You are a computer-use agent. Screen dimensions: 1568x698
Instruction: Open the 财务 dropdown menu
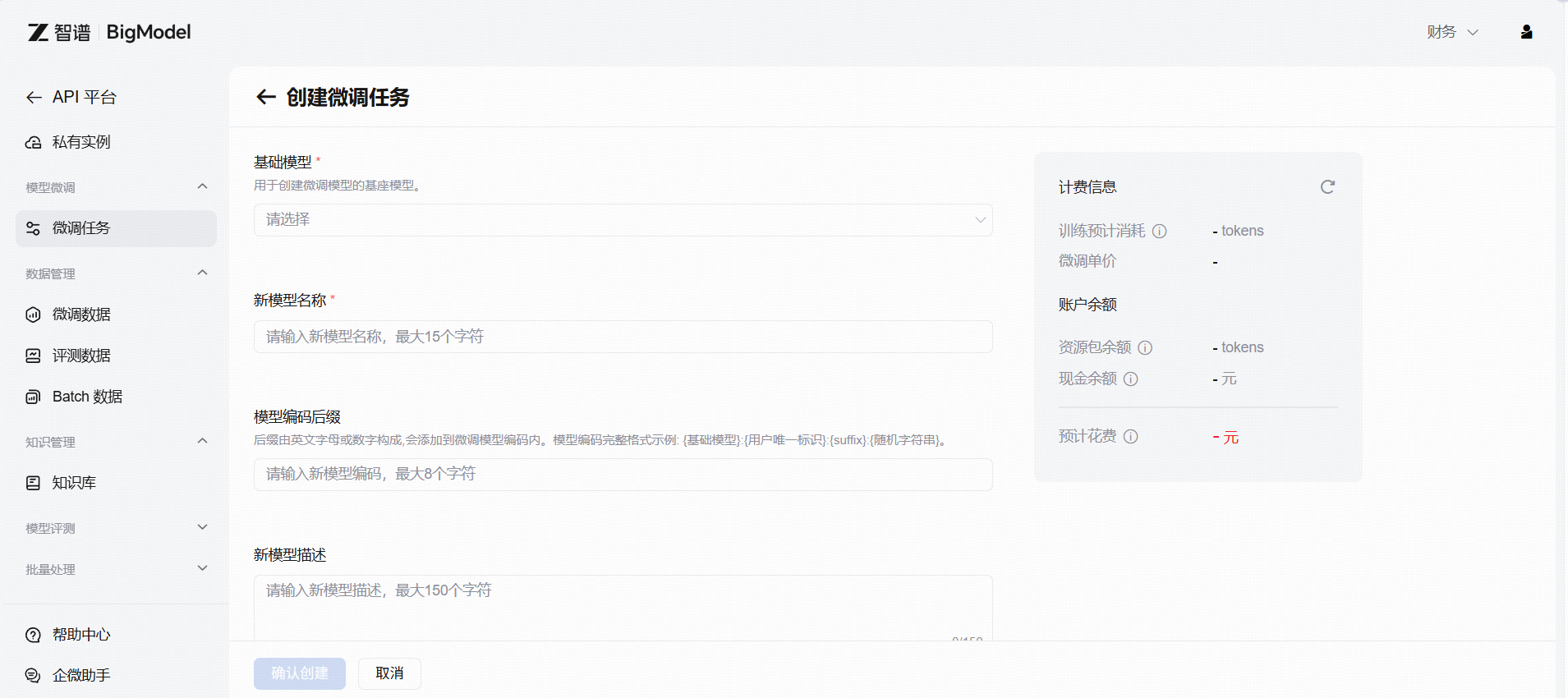[x=1451, y=32]
